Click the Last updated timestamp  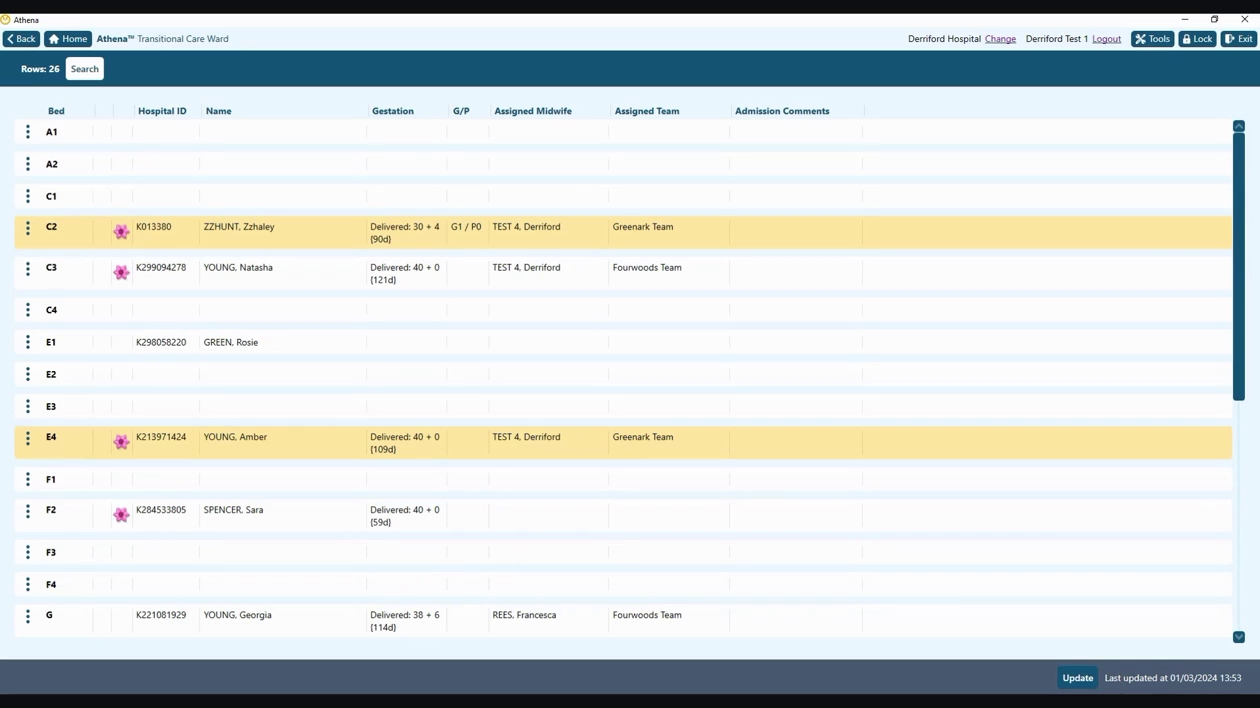1173,678
